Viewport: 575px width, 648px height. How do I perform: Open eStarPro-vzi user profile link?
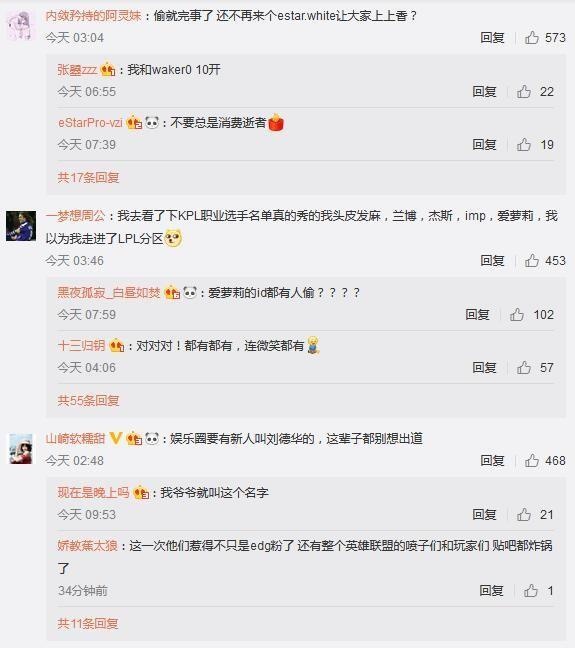(x=90, y=123)
